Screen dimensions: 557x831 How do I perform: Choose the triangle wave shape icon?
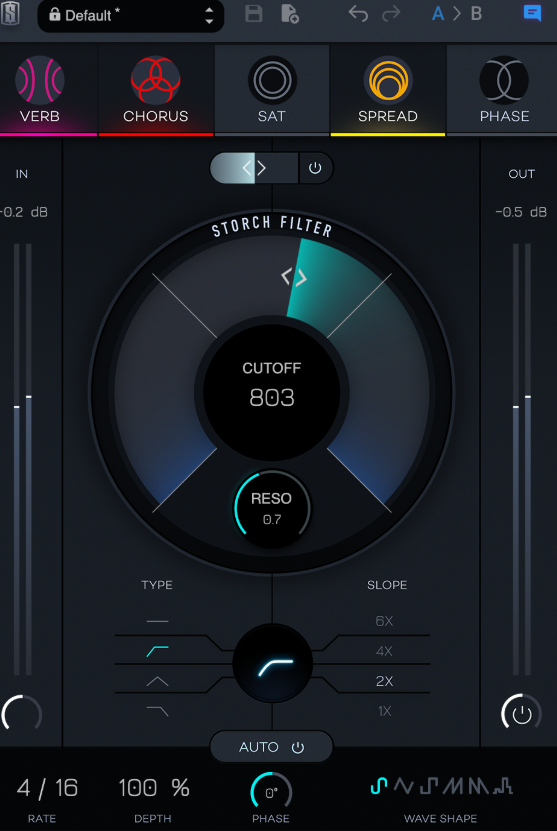click(403, 786)
